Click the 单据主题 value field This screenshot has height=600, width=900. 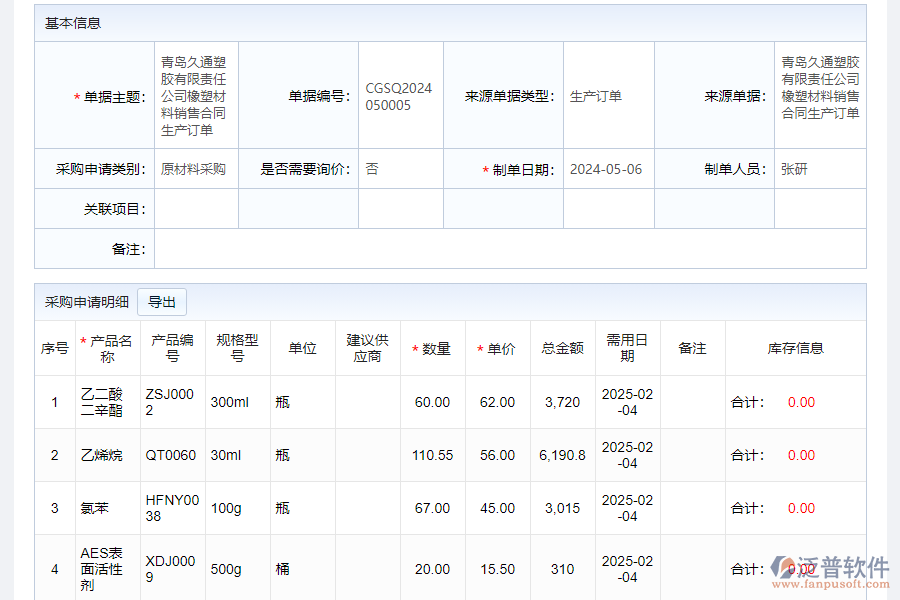(x=195, y=96)
